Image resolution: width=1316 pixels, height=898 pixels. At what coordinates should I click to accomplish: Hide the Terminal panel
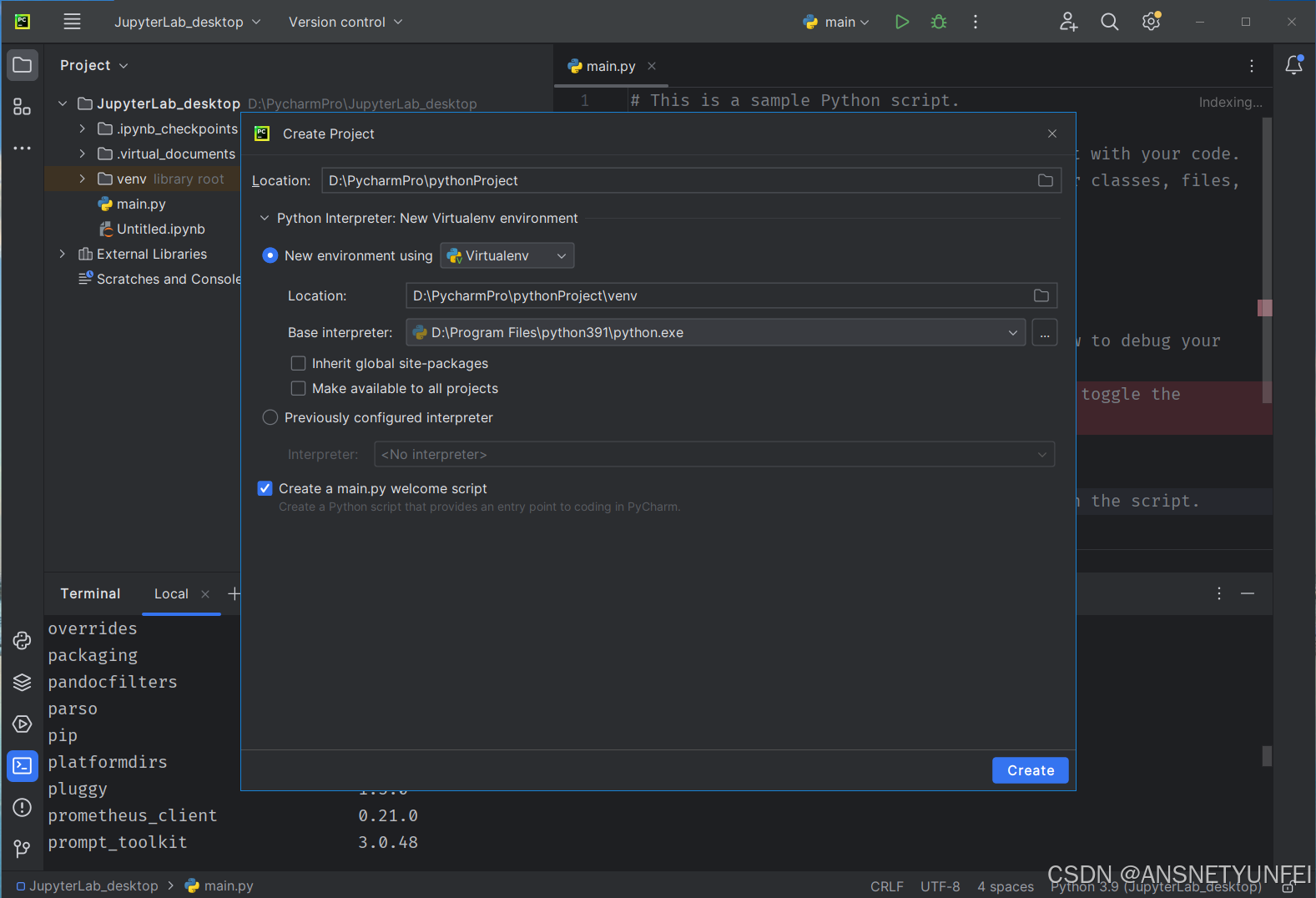tap(1248, 593)
